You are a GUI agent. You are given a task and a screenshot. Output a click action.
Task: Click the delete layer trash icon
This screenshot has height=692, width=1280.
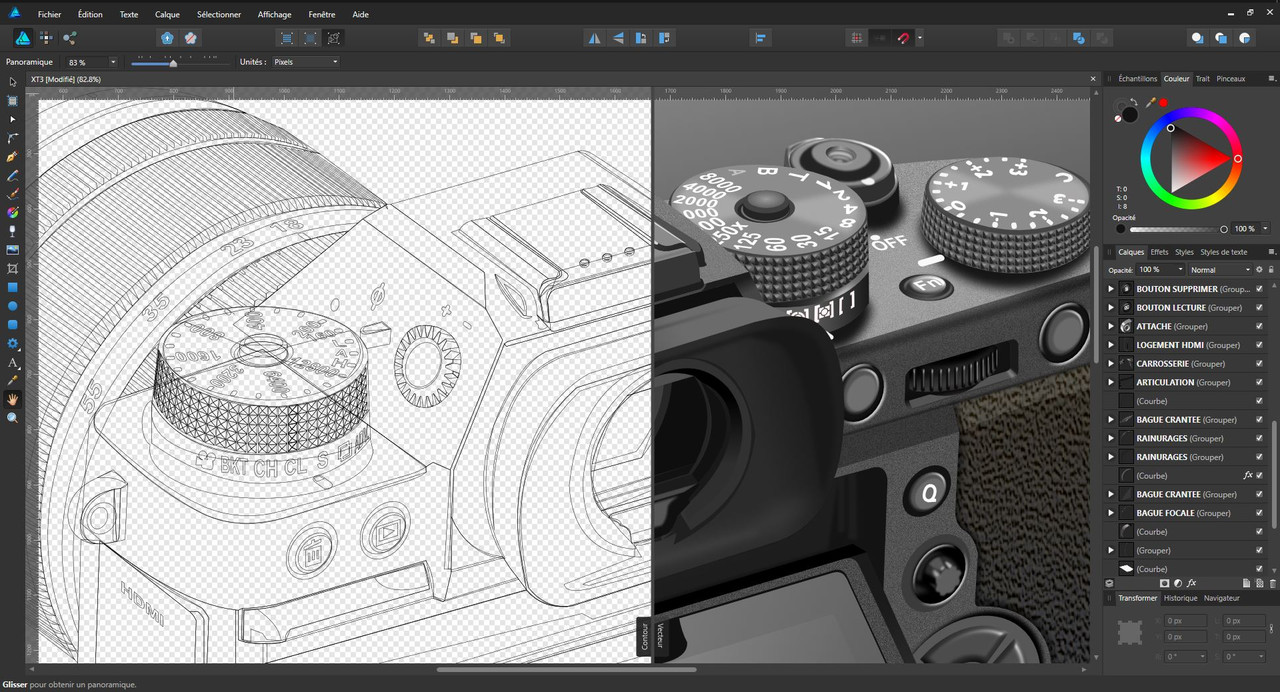click(x=1273, y=582)
